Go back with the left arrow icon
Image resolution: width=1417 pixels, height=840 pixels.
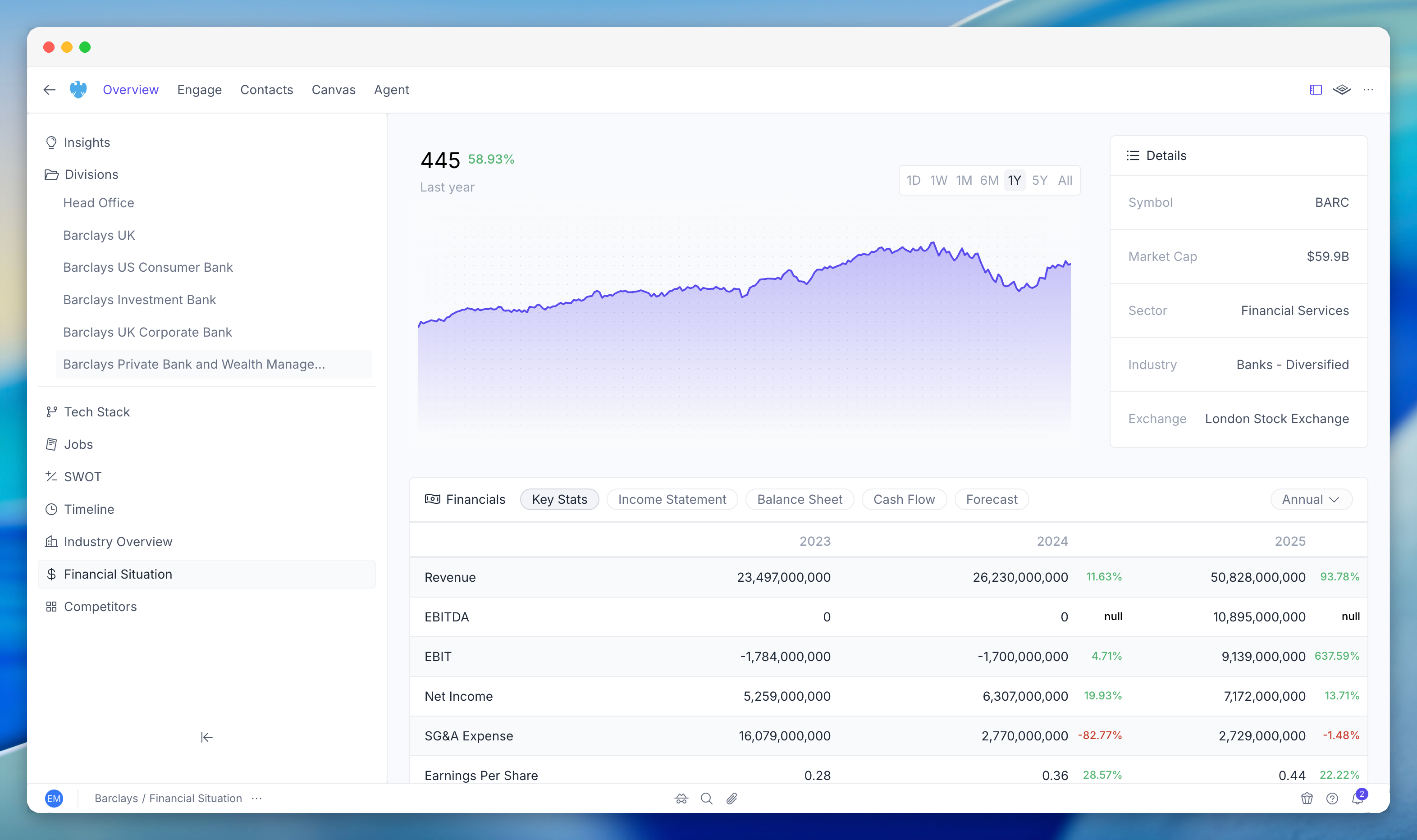(x=49, y=89)
